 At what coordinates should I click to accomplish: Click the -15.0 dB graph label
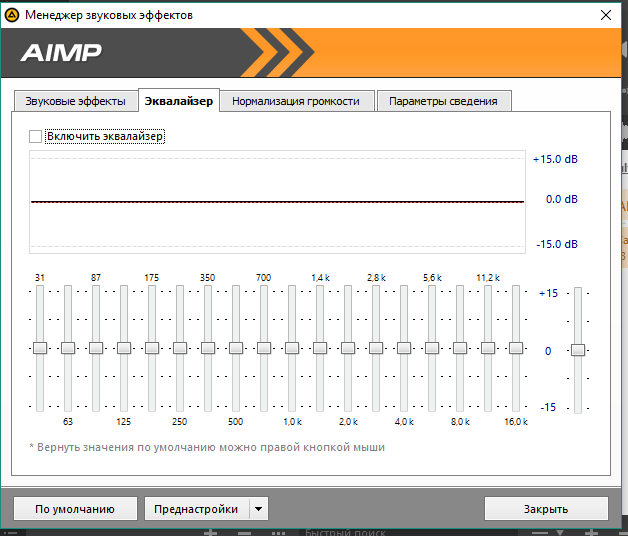point(557,244)
